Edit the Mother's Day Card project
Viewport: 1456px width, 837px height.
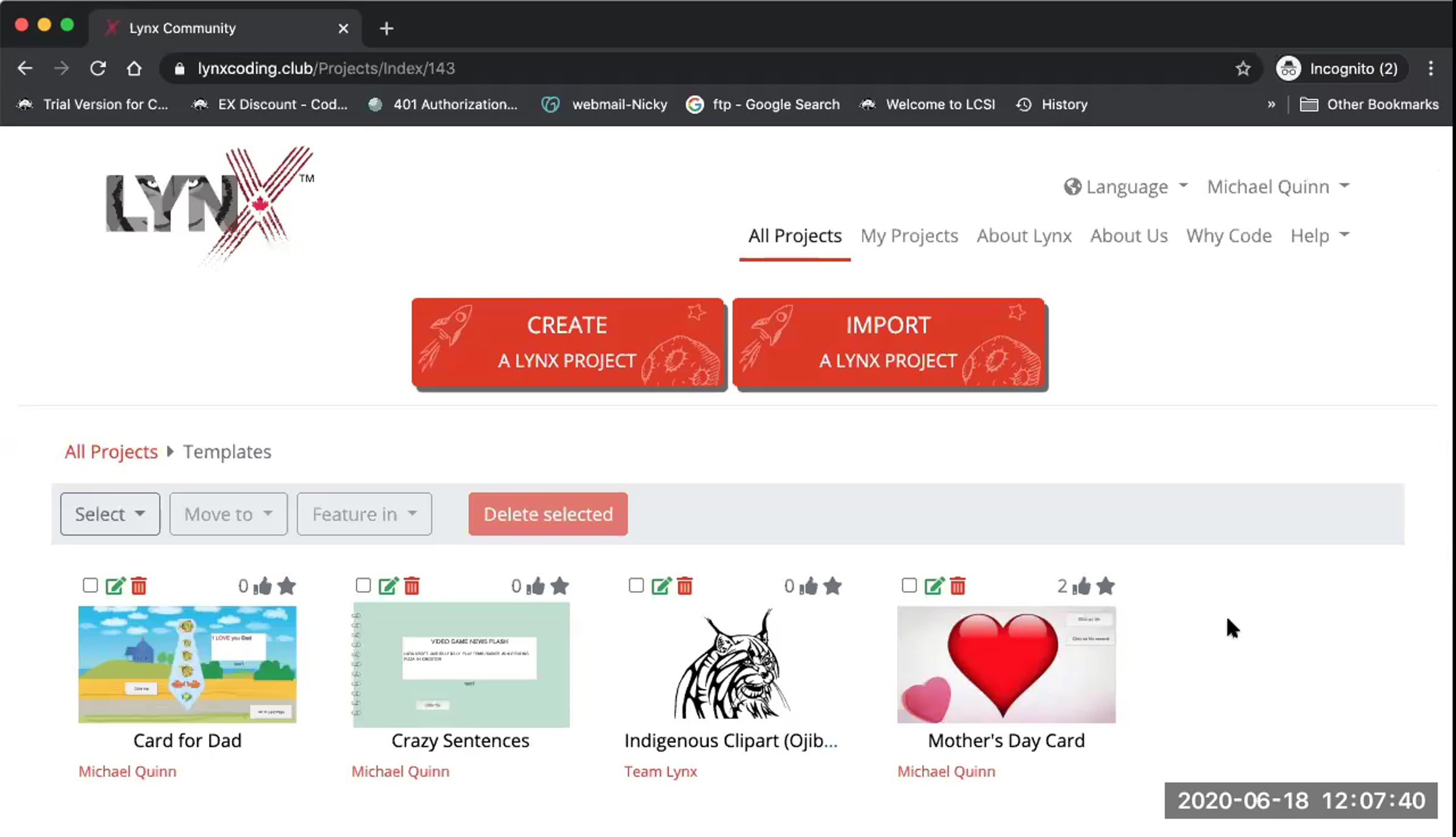point(934,586)
